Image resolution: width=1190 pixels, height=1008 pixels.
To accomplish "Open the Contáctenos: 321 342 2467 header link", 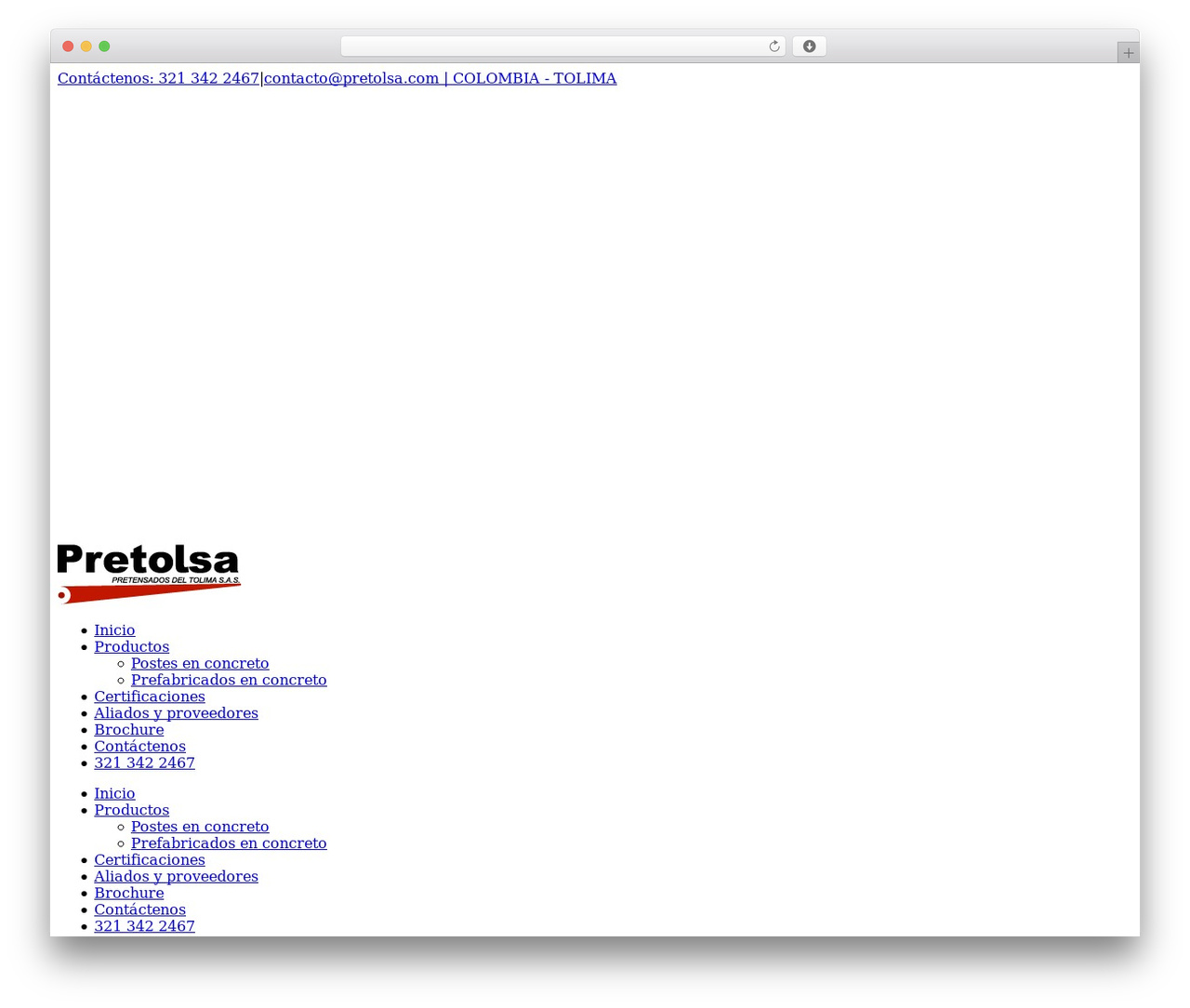I will coord(158,78).
